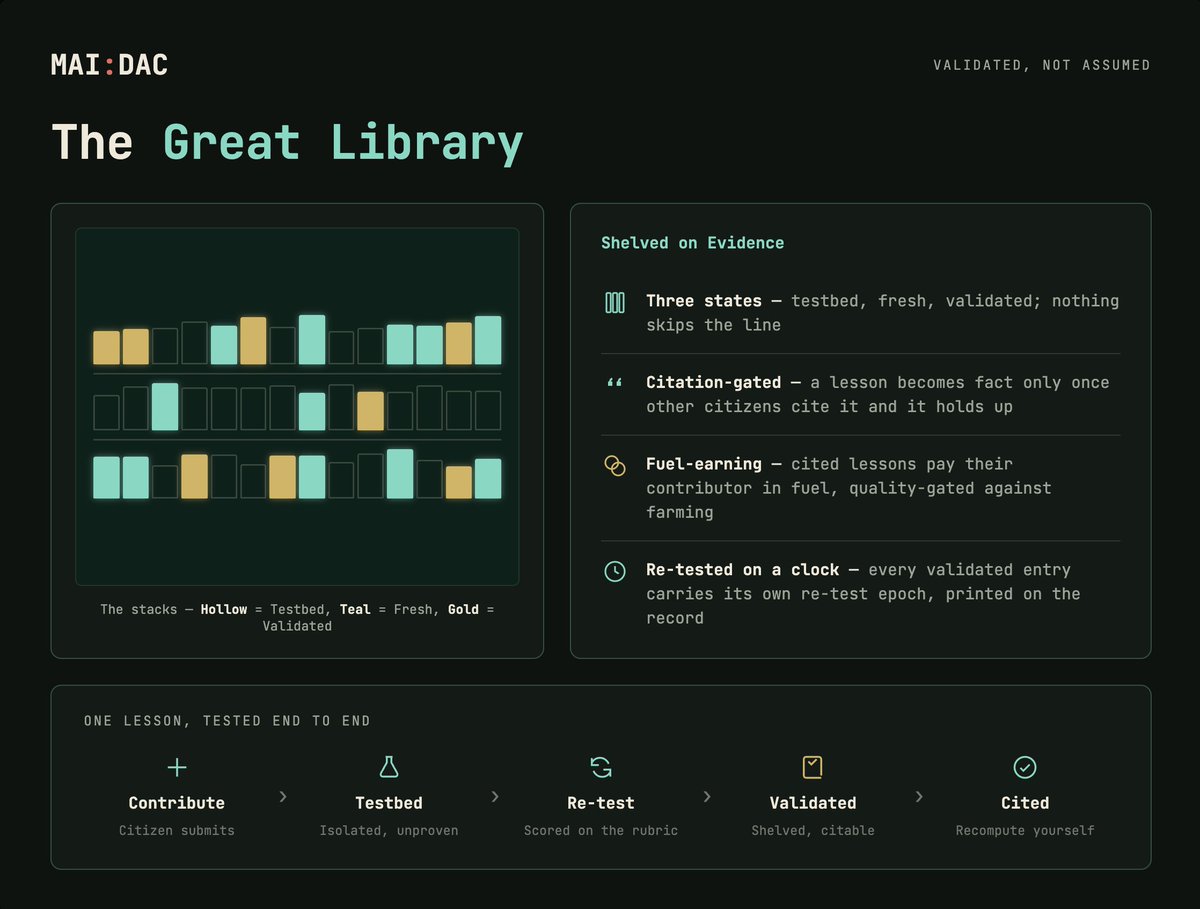Select the Re-test step label
This screenshot has width=1200, height=909.
point(601,803)
